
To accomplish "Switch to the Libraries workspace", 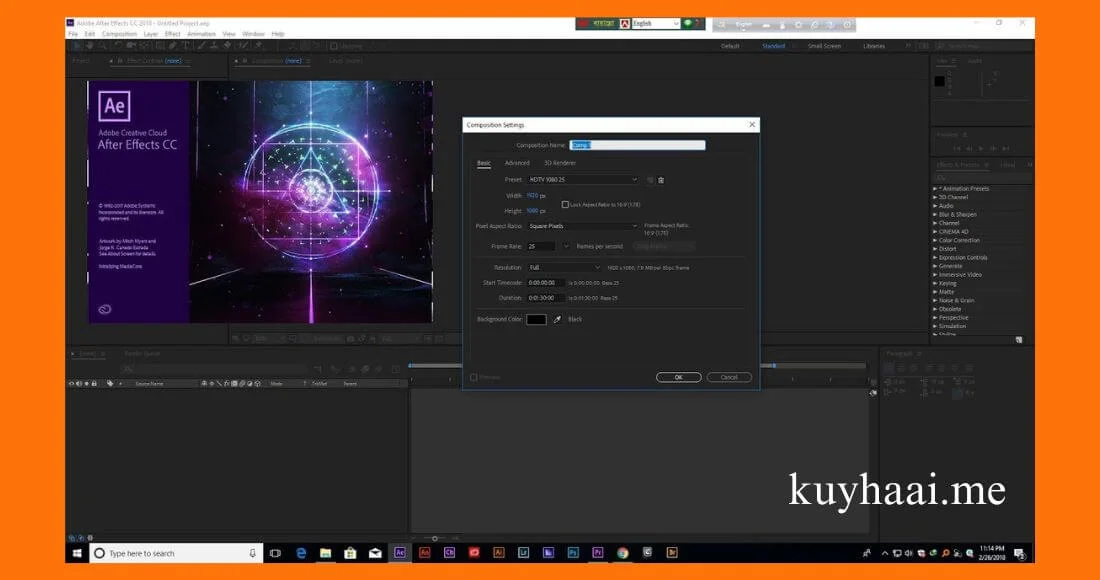I will 874,46.
